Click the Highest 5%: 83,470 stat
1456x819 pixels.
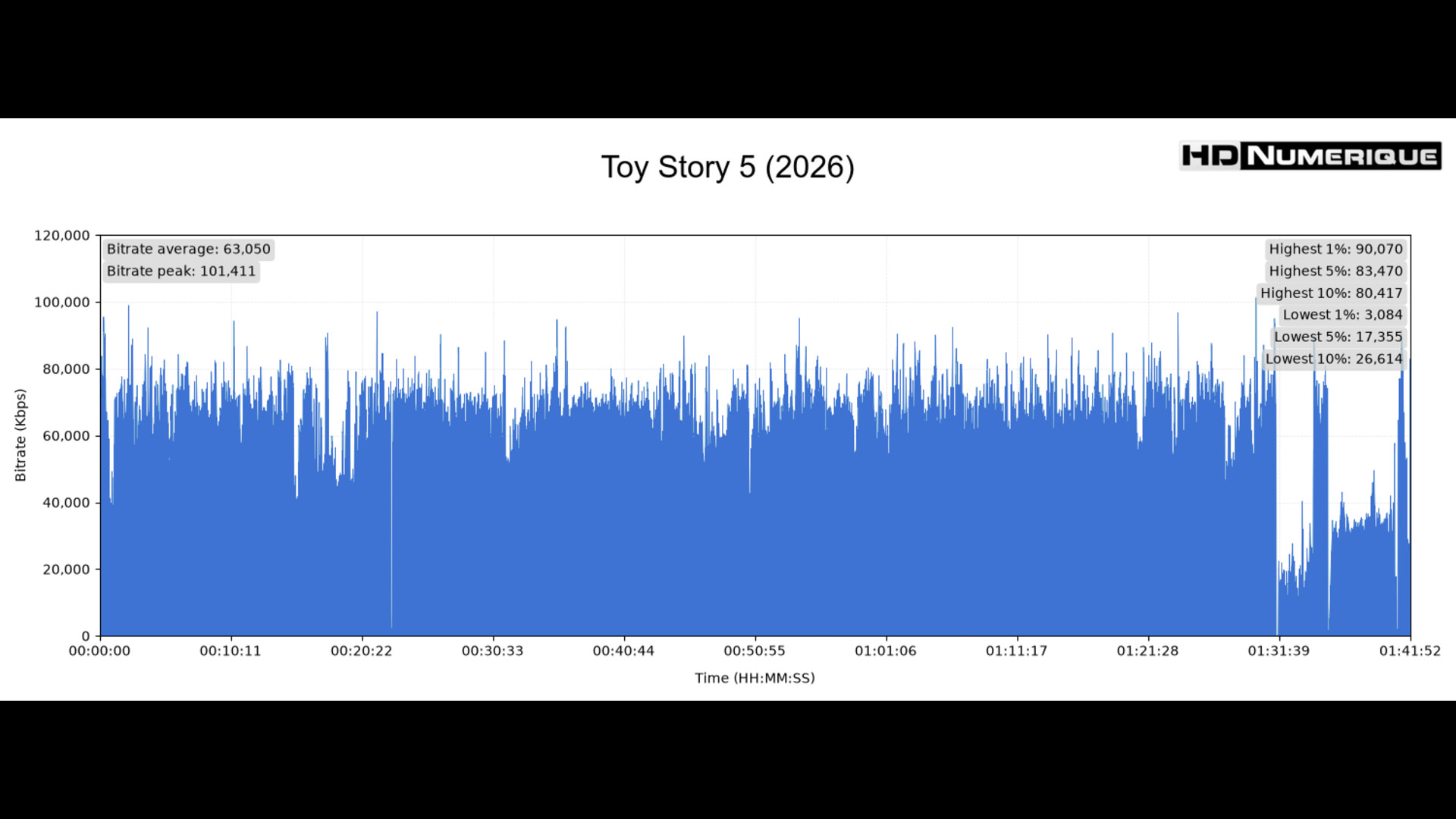[1335, 271]
